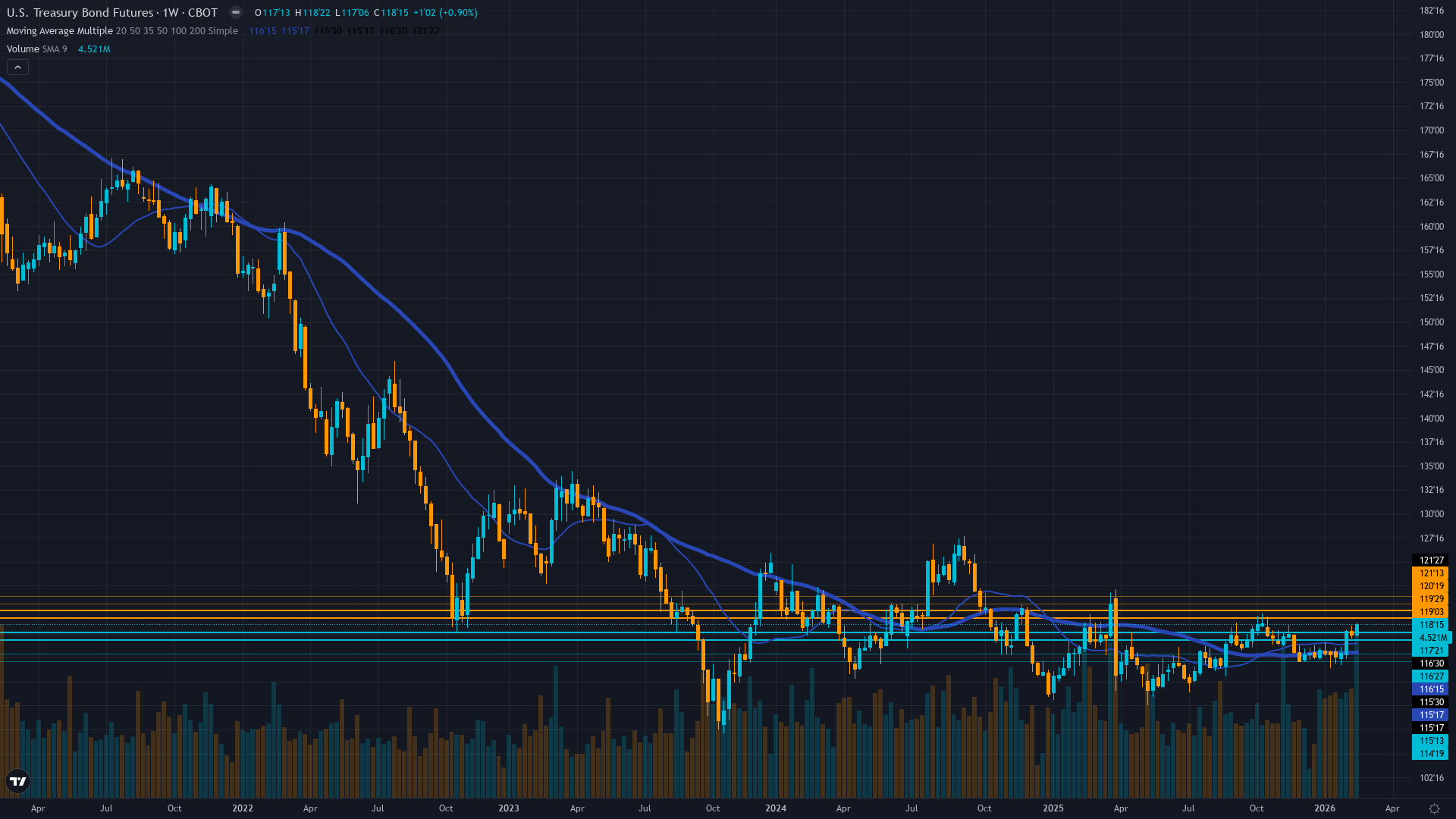Screen dimensions: 1456x819
Task: Click the close value C118'15 in the header
Action: (391, 13)
